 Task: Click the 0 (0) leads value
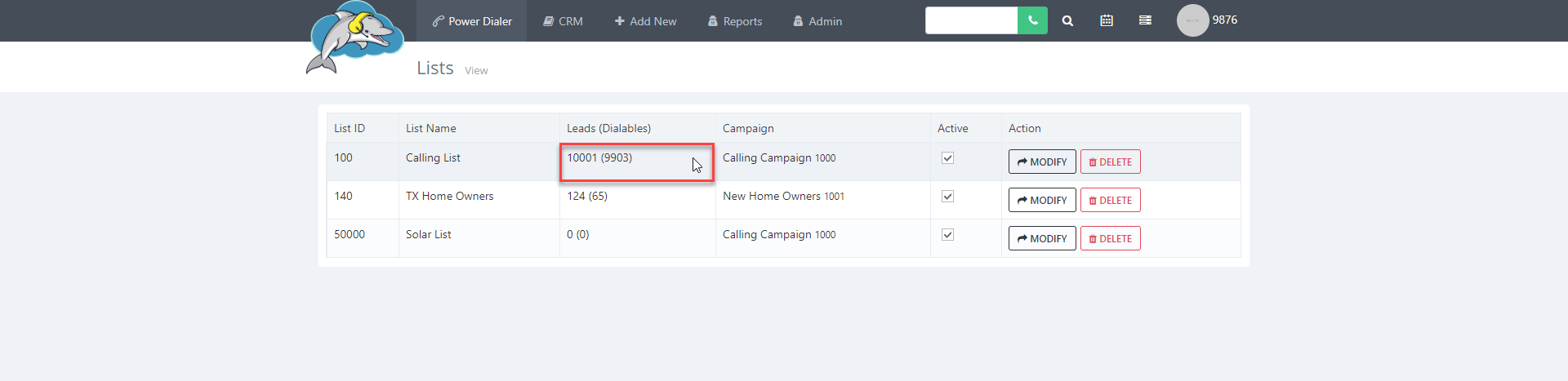(578, 234)
